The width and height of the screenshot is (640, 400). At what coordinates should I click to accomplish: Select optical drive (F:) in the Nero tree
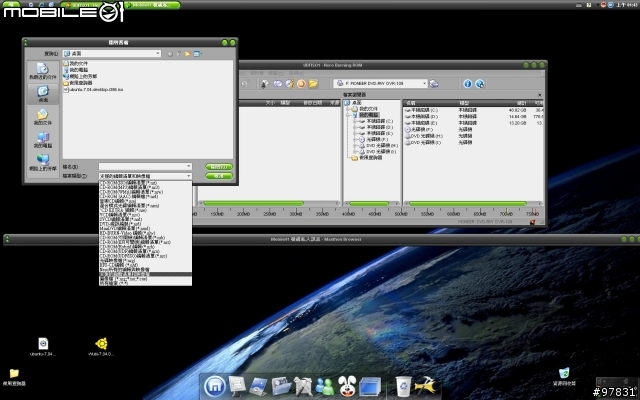[377, 139]
